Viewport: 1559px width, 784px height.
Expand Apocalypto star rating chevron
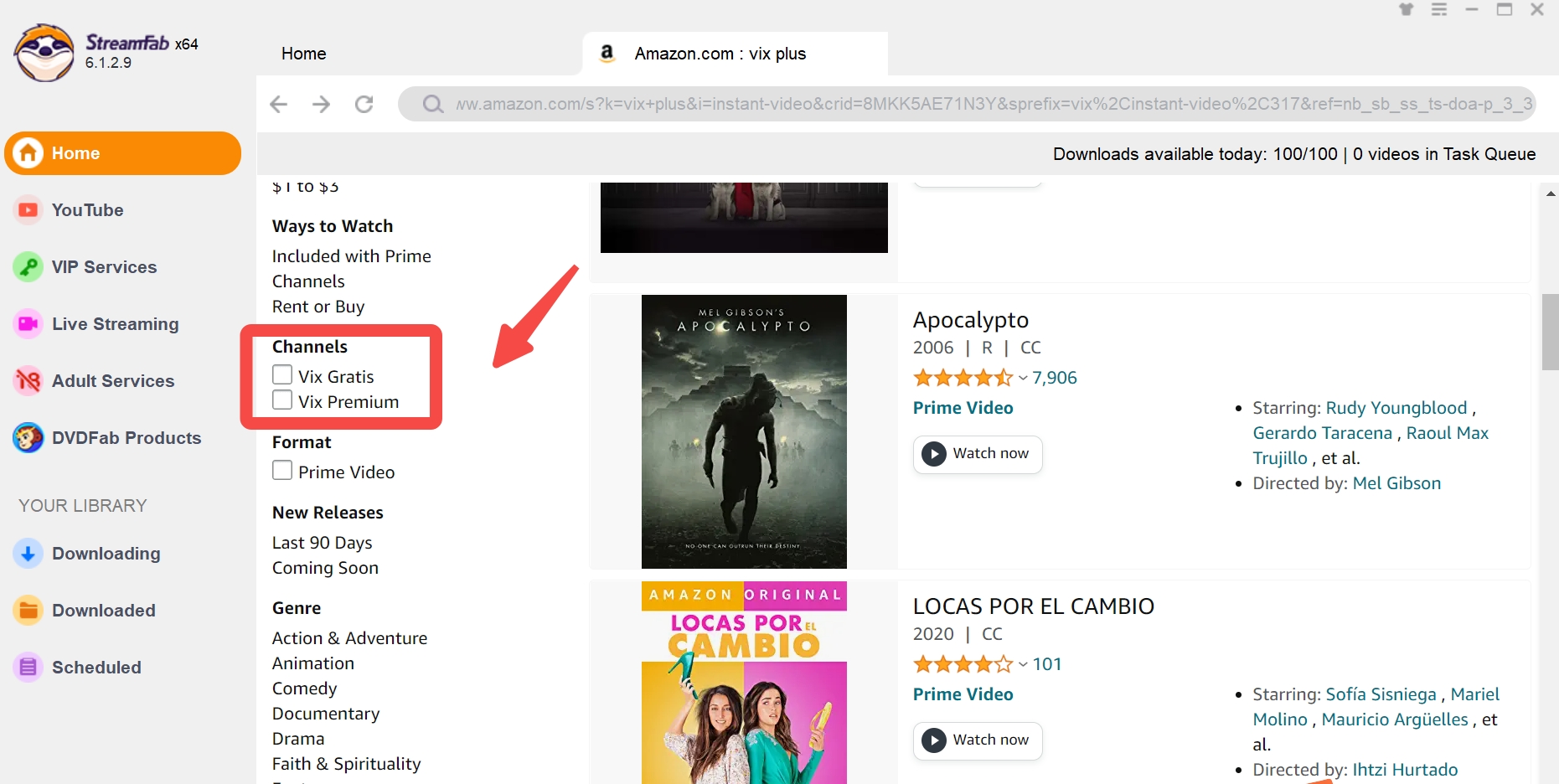[x=1023, y=379]
